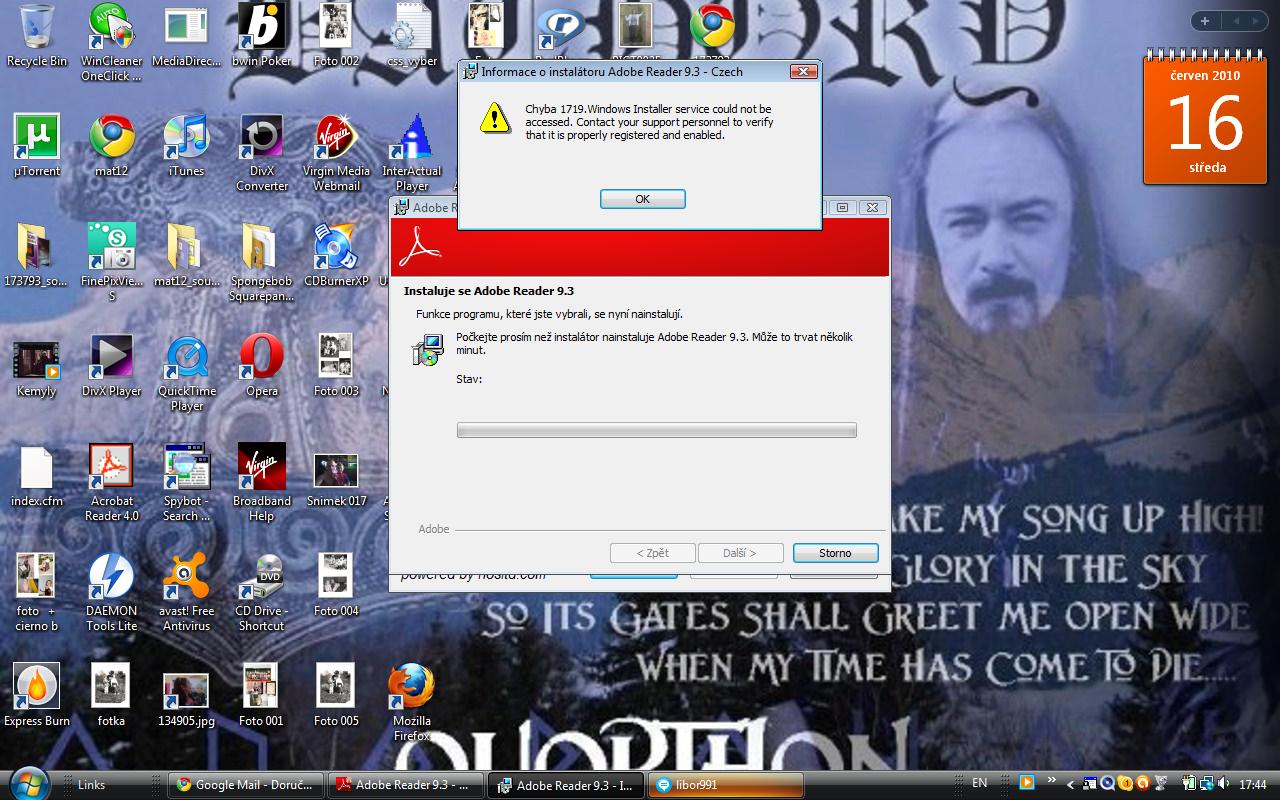This screenshot has width=1280, height=800.
Task: Maximize the Adobe Reader installer window
Action: 843,207
